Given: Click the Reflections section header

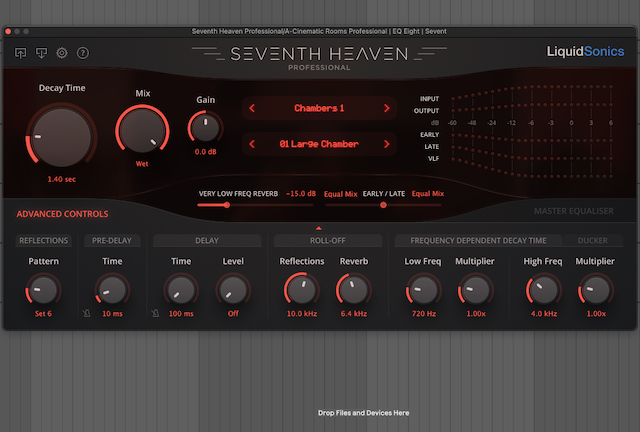Looking at the screenshot, I should click(x=44, y=240).
